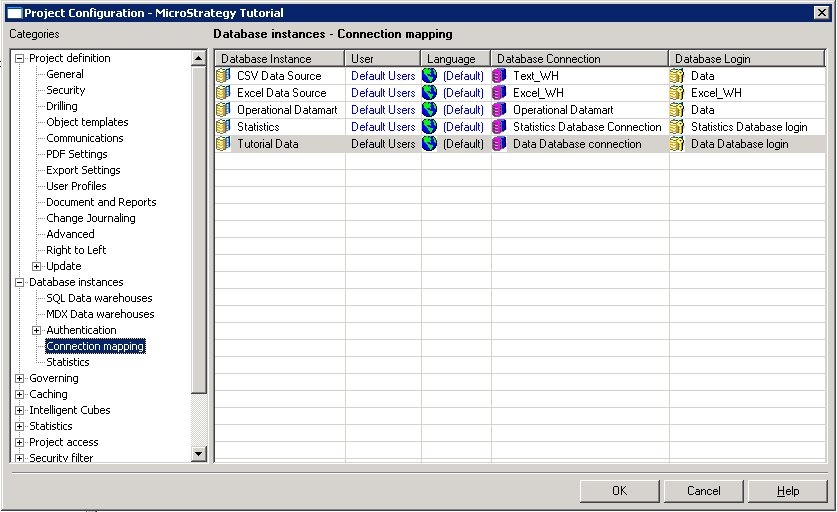Click the globe language icon in Statistics row
The image size is (837, 512).
[x=429, y=127]
